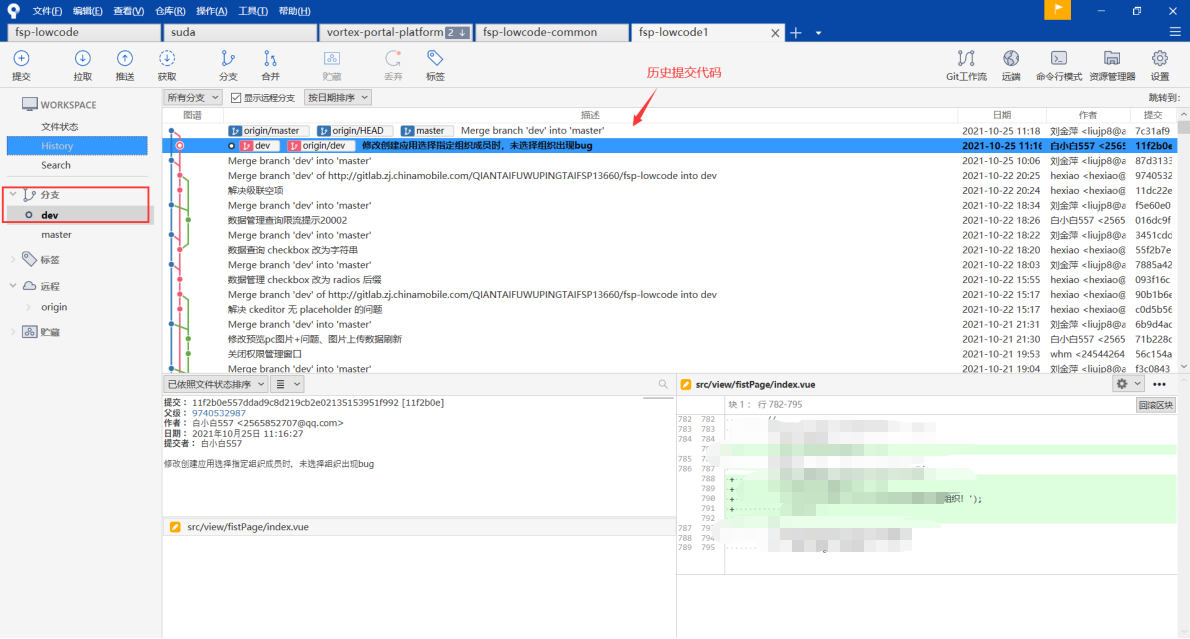This screenshot has width=1190, height=639.
Task: Click the 贮藏 (Stash) toolbar icon
Action: click(x=332, y=65)
